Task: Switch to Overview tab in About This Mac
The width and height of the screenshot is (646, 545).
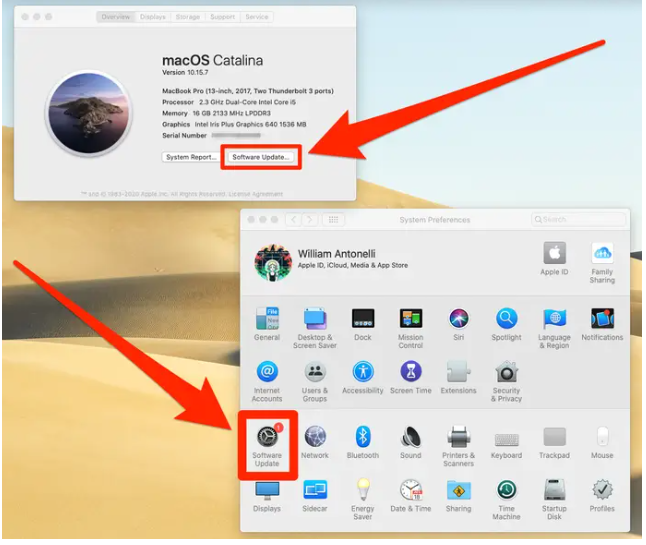Action: (x=116, y=17)
